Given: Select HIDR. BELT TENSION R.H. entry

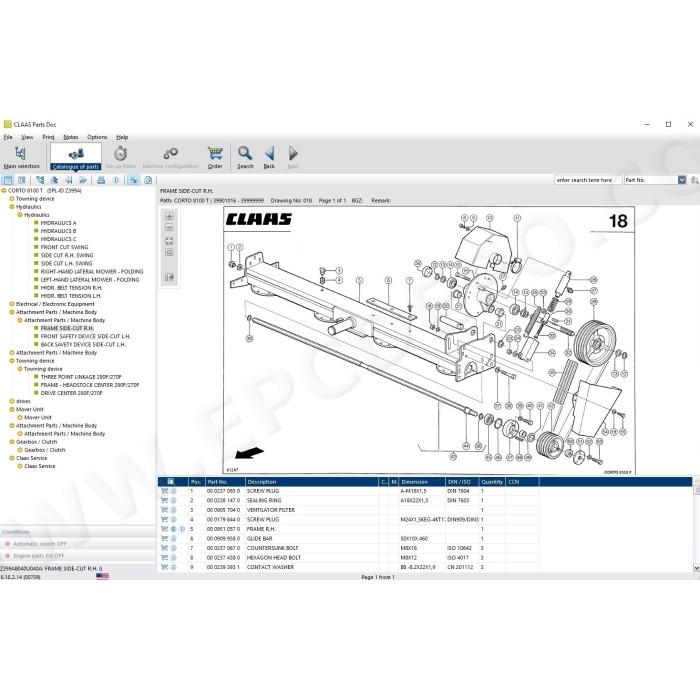Looking at the screenshot, I should pos(71,288).
